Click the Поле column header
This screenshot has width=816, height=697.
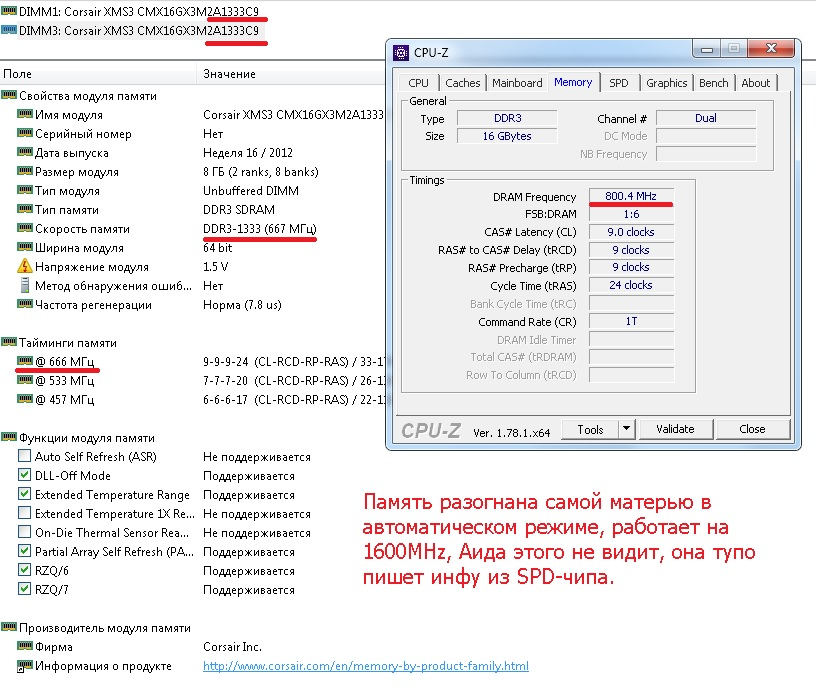(98, 74)
